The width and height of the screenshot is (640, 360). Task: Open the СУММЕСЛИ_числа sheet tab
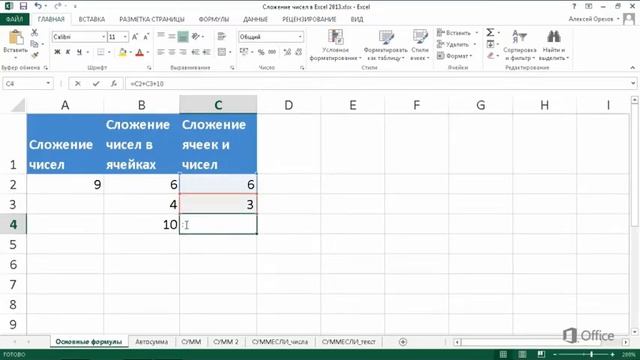point(280,342)
